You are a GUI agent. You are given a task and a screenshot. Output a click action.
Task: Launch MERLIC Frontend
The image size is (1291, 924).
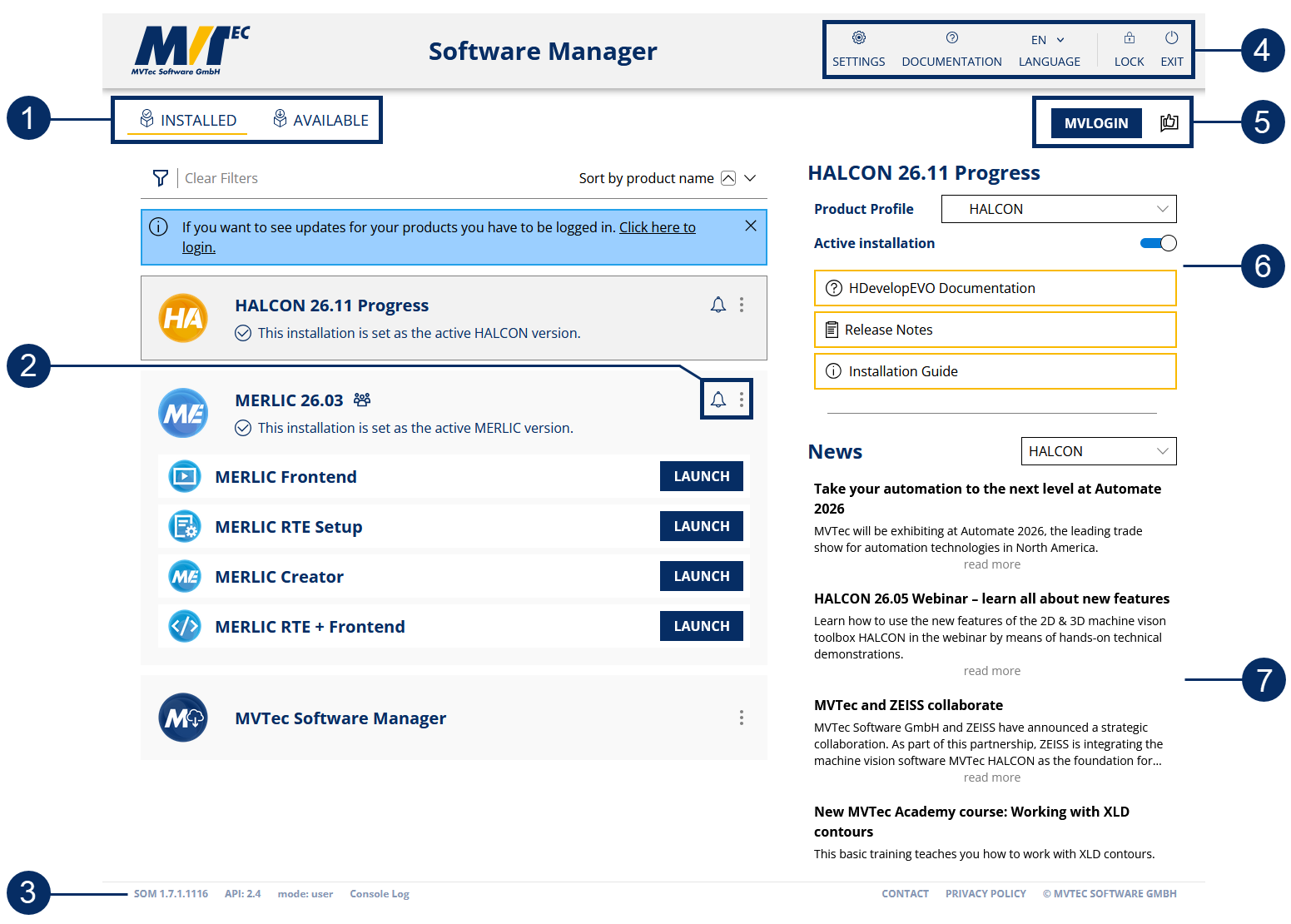coord(702,476)
